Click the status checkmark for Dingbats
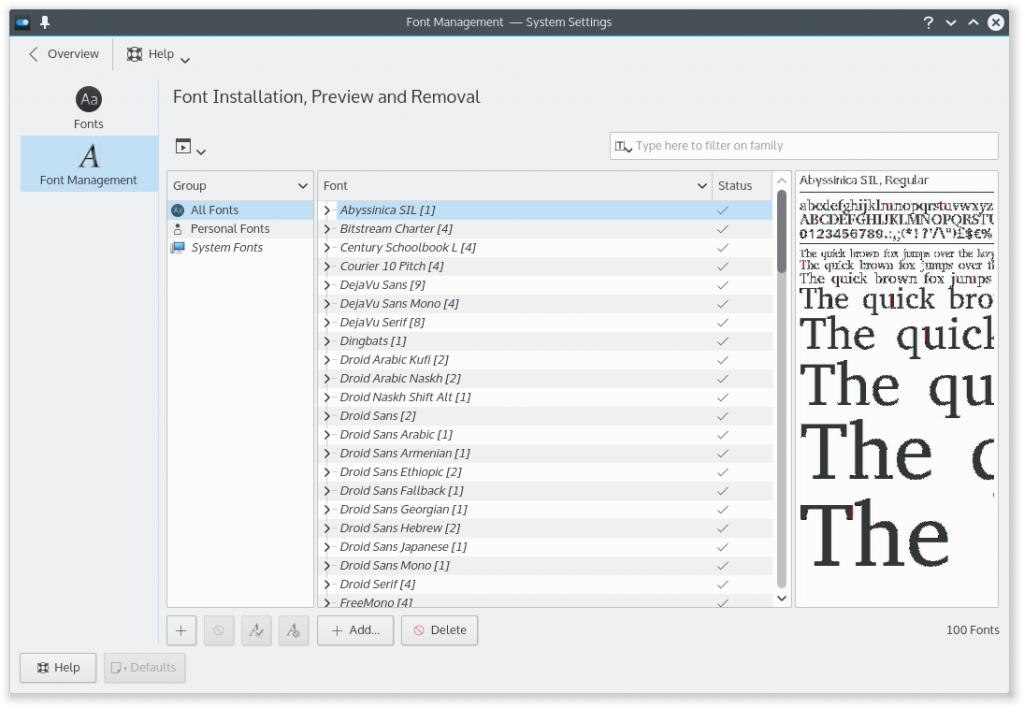This screenshot has height=708, width=1024. (x=722, y=341)
